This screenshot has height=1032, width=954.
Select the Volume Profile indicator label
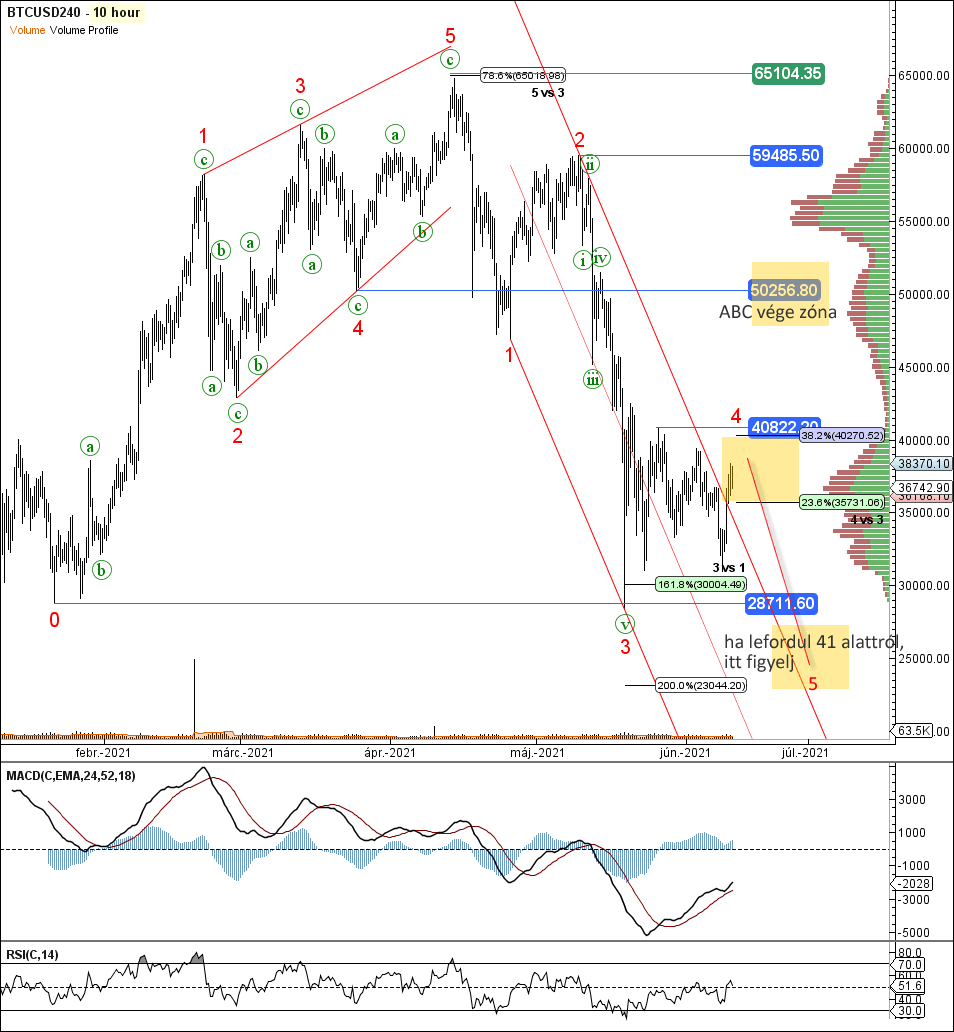pyautogui.click(x=84, y=30)
